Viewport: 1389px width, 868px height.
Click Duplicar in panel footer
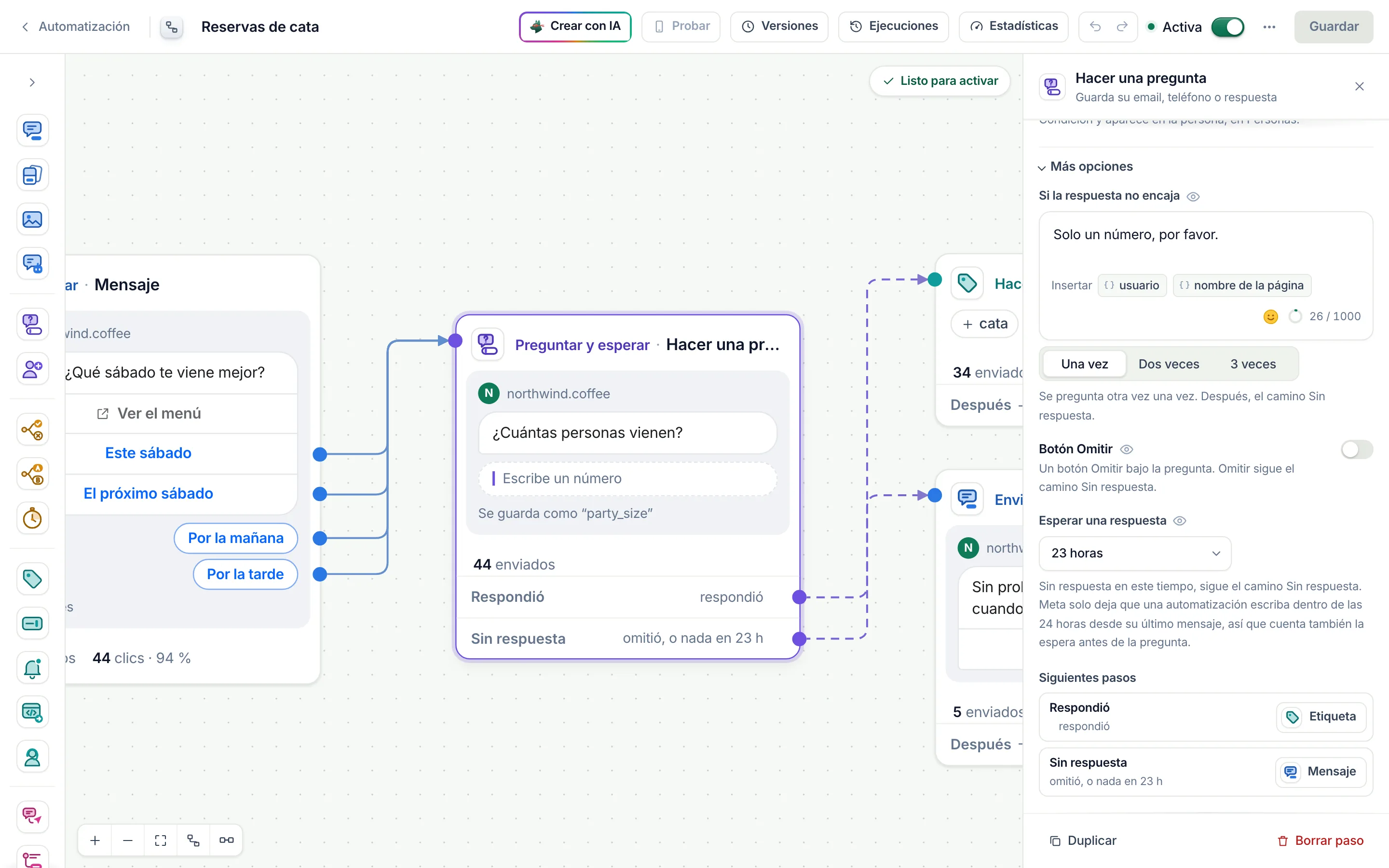(x=1082, y=841)
